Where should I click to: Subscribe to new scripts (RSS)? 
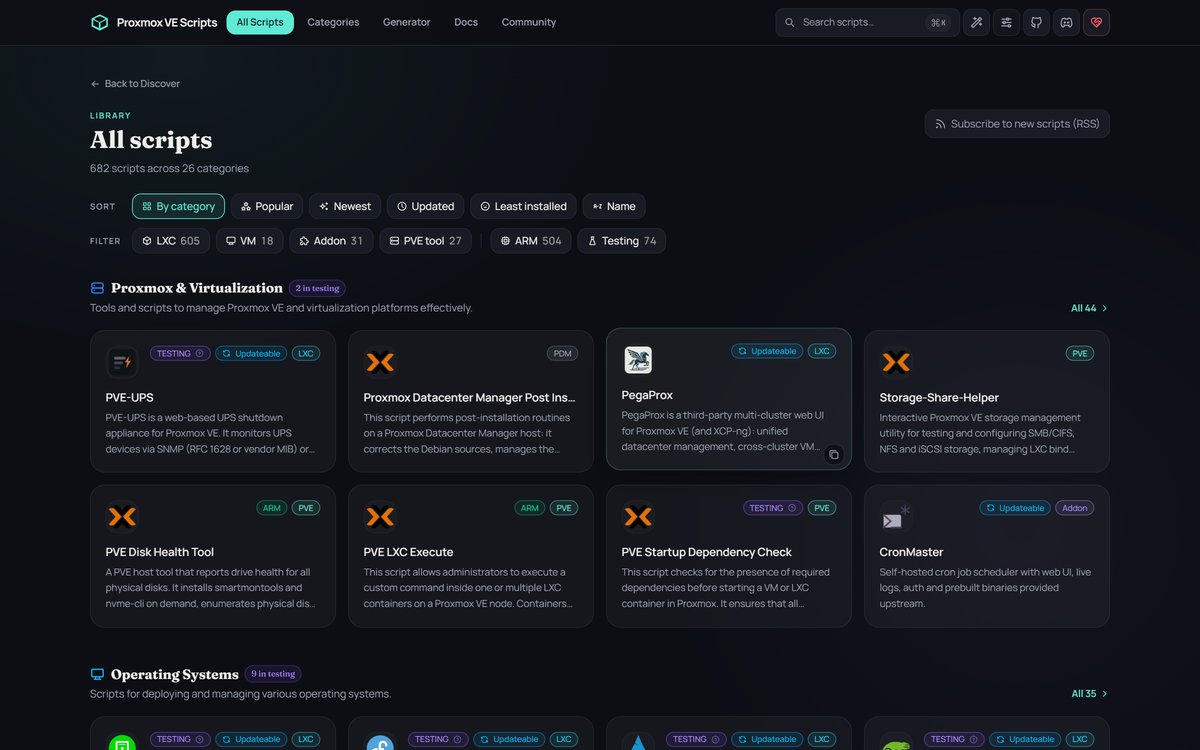[1017, 124]
